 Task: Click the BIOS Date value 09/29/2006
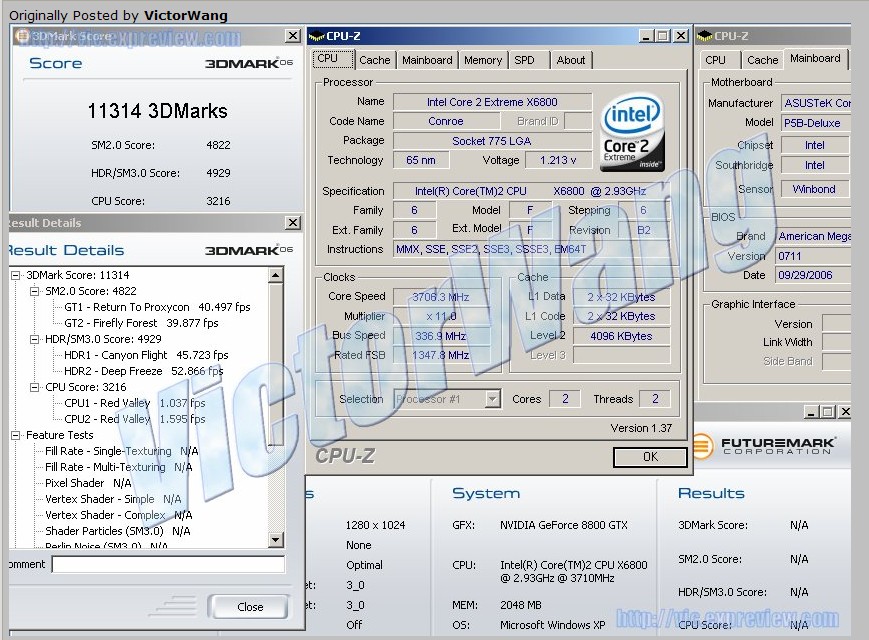tap(814, 275)
